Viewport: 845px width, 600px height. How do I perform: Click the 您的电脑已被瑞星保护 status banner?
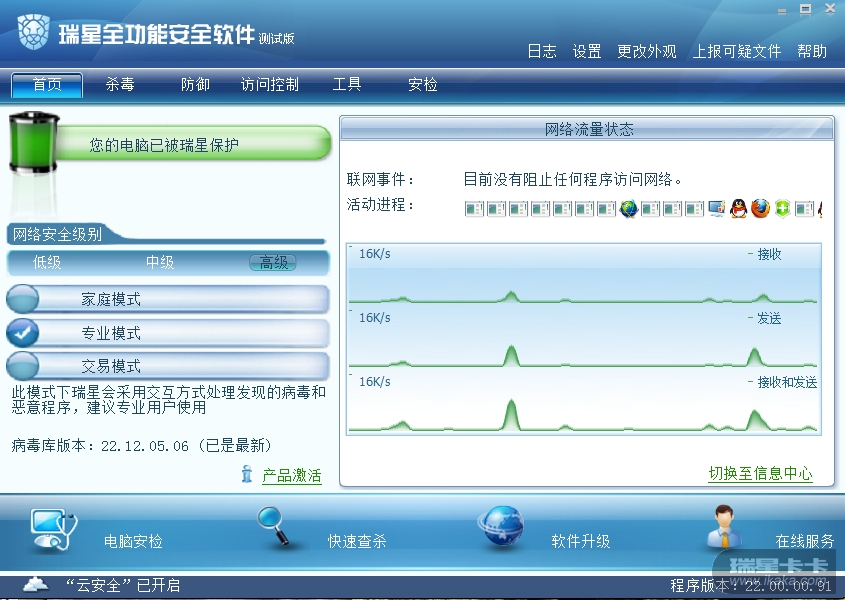tap(193, 143)
